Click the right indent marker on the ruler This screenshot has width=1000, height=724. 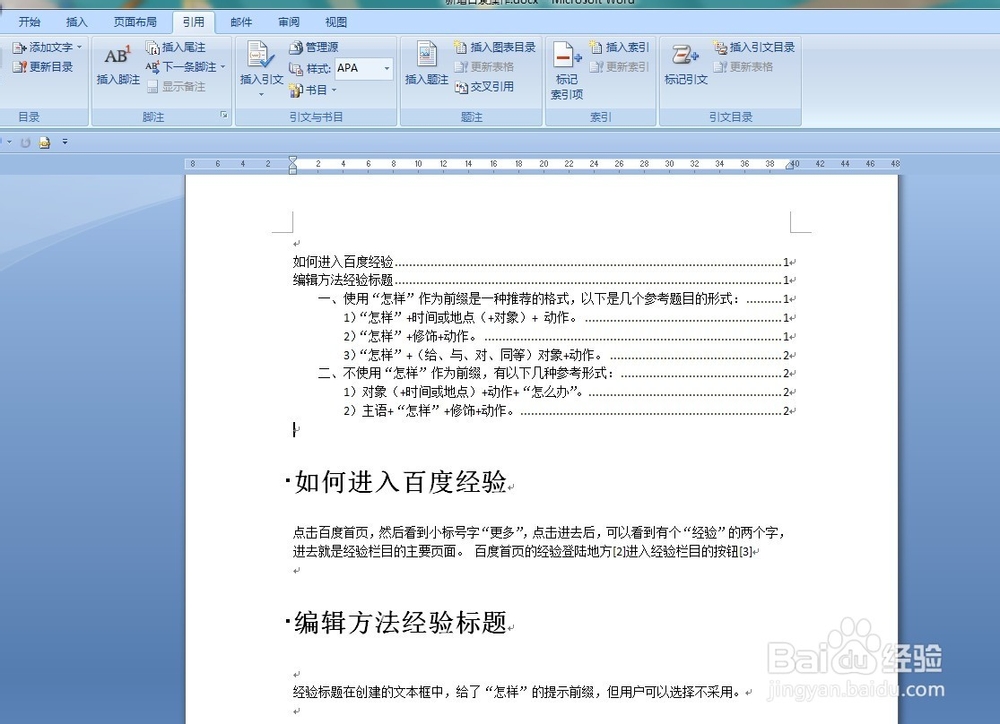pos(790,165)
